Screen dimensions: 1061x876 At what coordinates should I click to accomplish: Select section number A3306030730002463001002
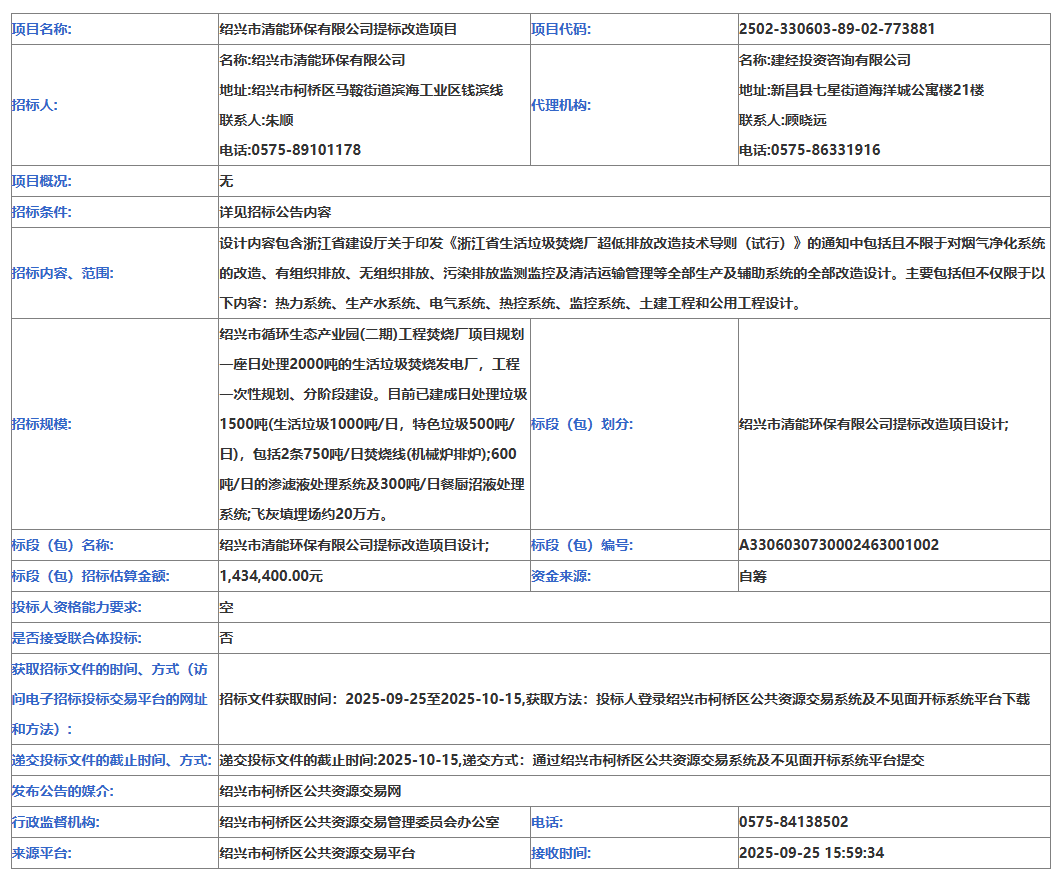[838, 545]
